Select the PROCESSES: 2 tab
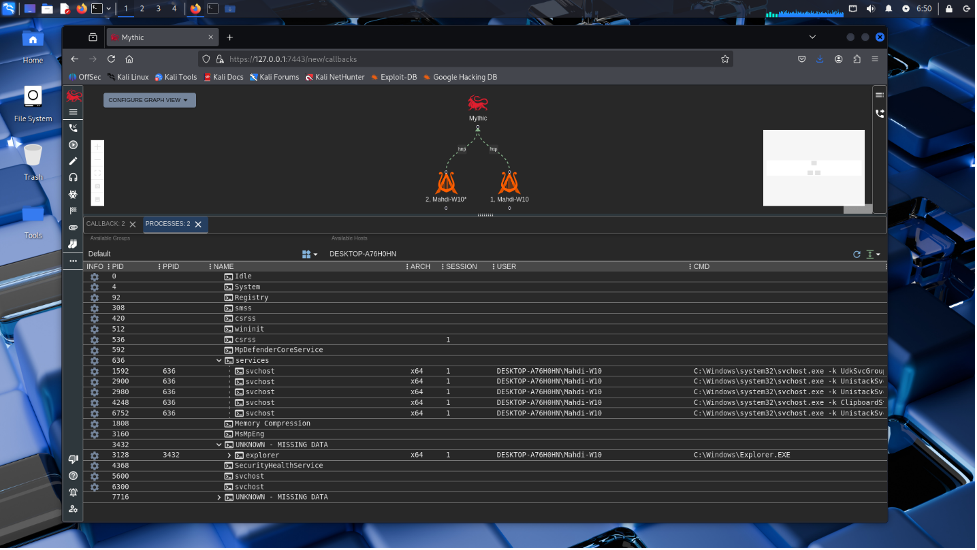The height and width of the screenshot is (550, 977). (168, 224)
